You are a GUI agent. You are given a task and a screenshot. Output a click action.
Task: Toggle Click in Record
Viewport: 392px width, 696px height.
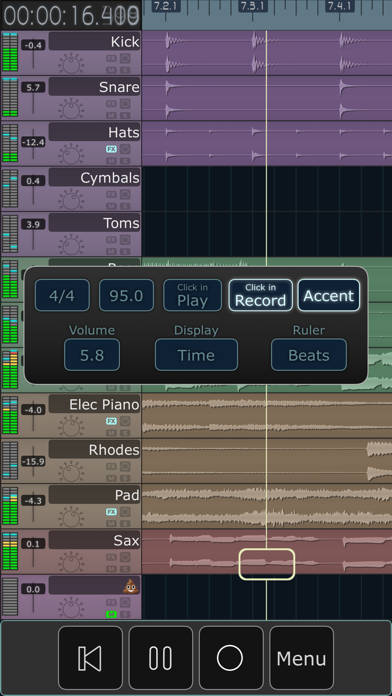261,295
